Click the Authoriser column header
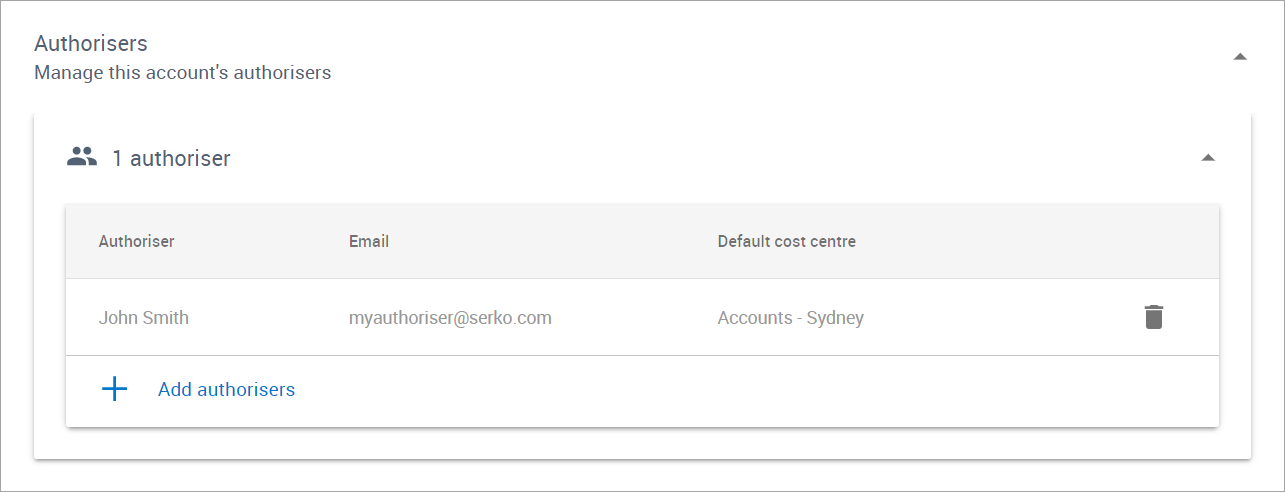 coord(136,241)
